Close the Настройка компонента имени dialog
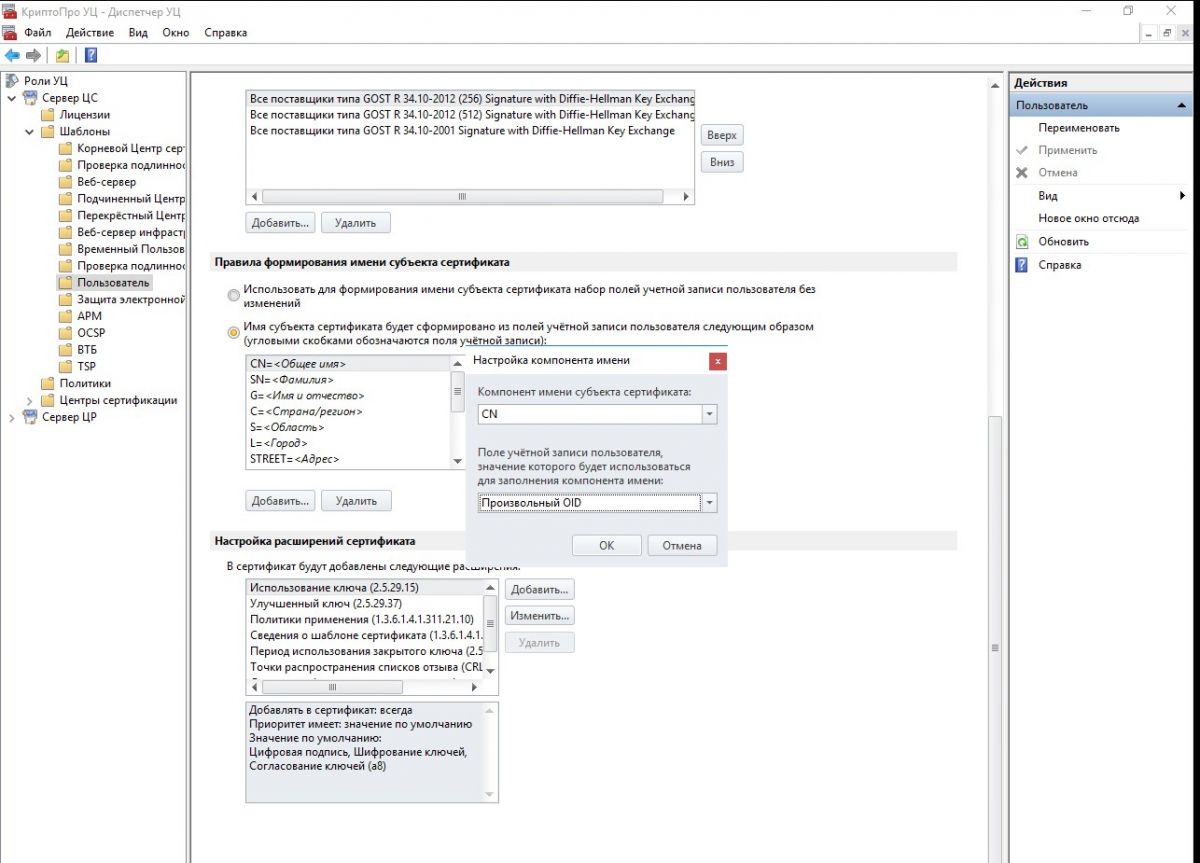The image size is (1200, 863). 718,360
